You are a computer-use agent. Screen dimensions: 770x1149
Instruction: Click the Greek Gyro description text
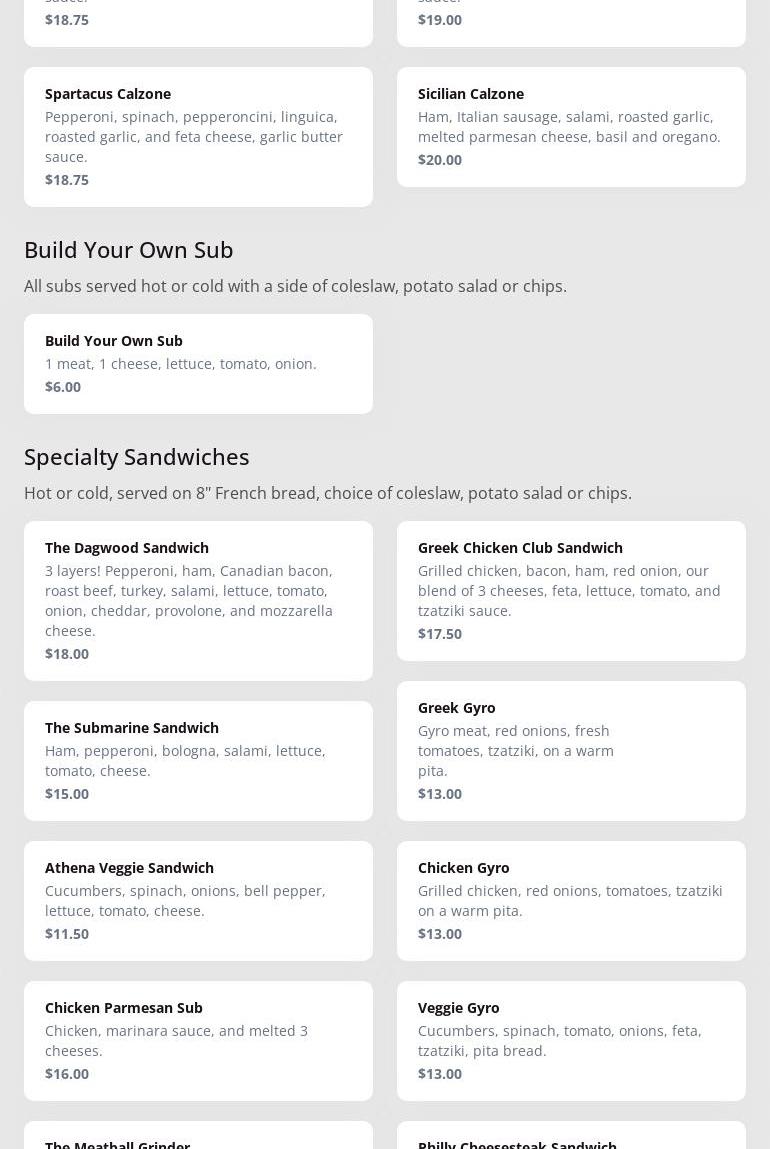(516, 750)
